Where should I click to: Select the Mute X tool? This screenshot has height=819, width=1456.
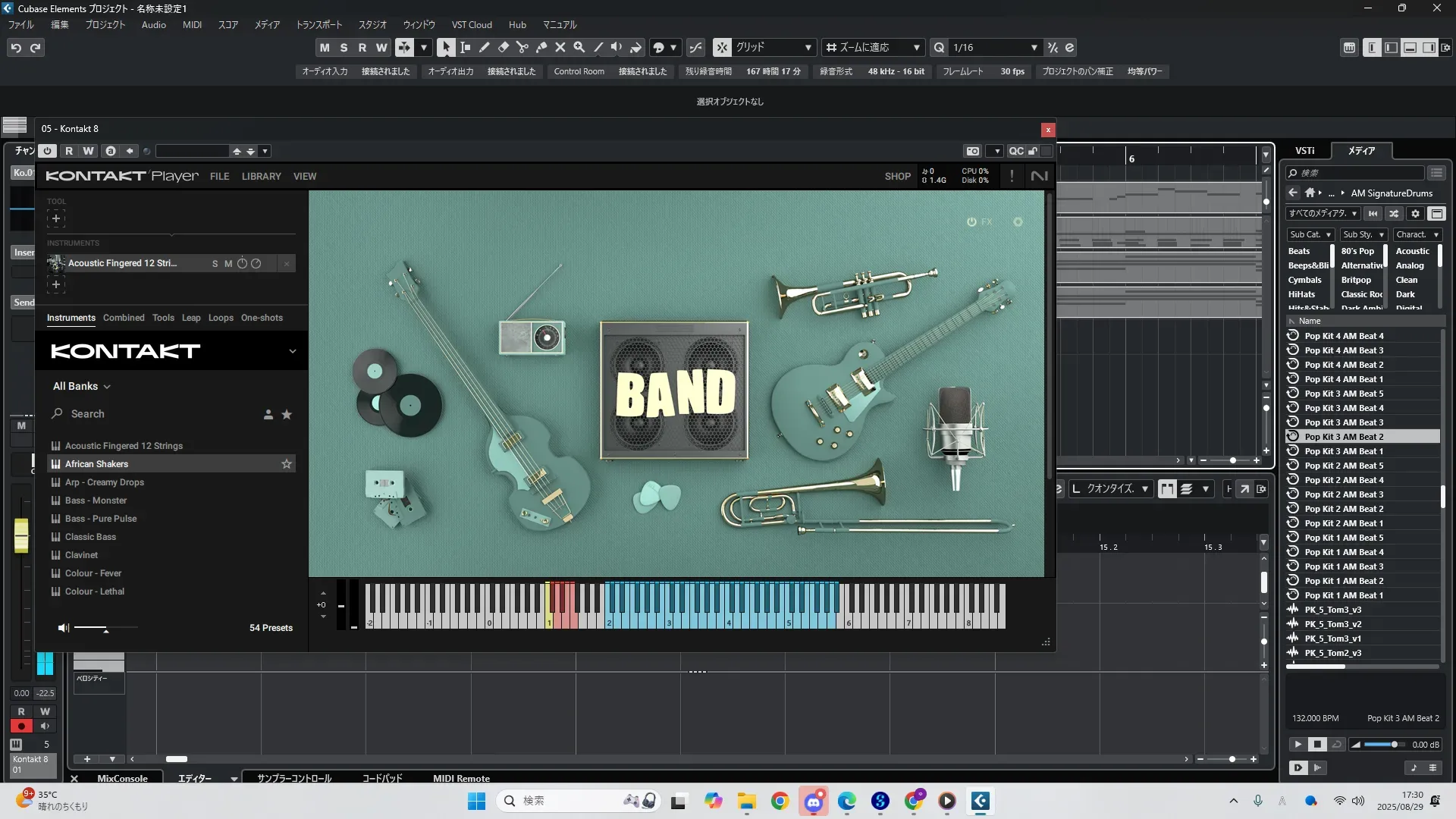[x=560, y=47]
